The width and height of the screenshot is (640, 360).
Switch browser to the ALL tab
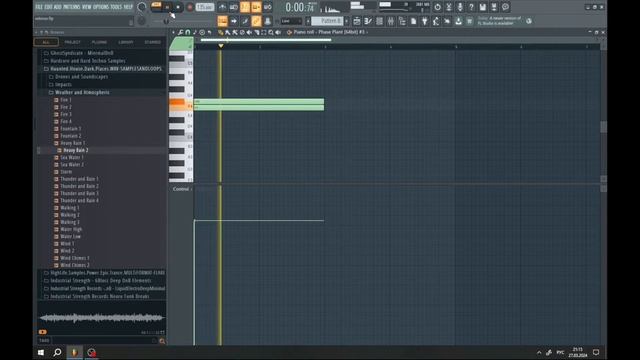coord(46,42)
